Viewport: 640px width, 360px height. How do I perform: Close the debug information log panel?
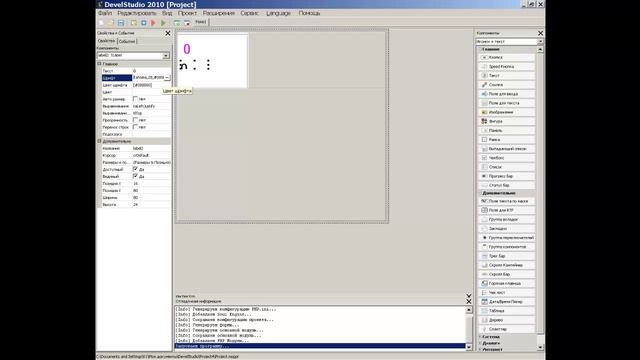pyautogui.click(x=469, y=302)
